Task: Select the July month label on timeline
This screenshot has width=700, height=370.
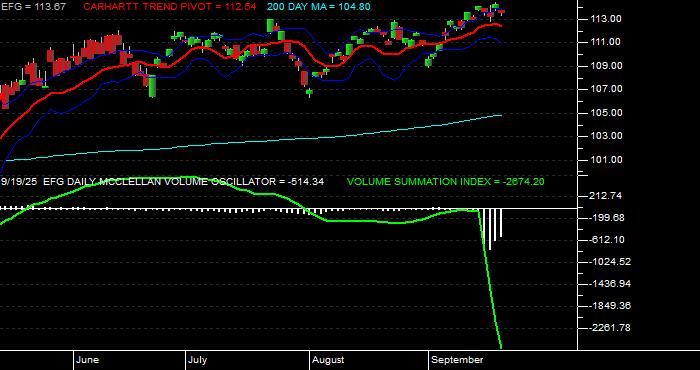Action: (197, 360)
